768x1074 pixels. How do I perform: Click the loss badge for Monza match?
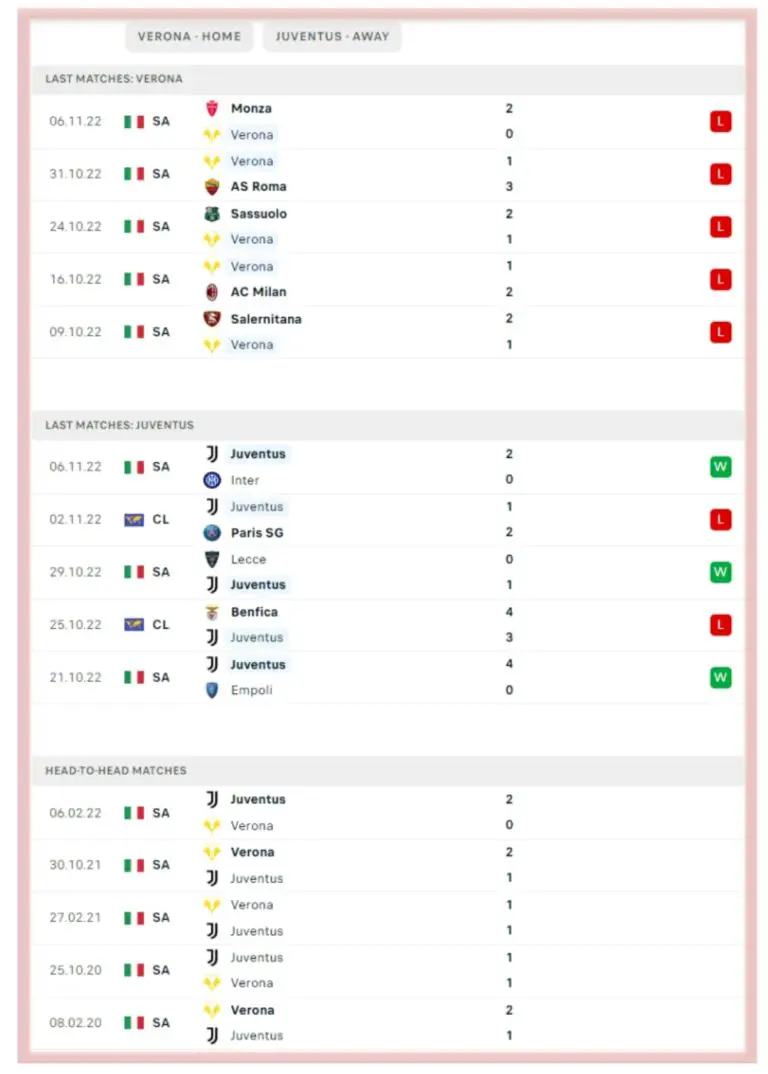point(720,122)
